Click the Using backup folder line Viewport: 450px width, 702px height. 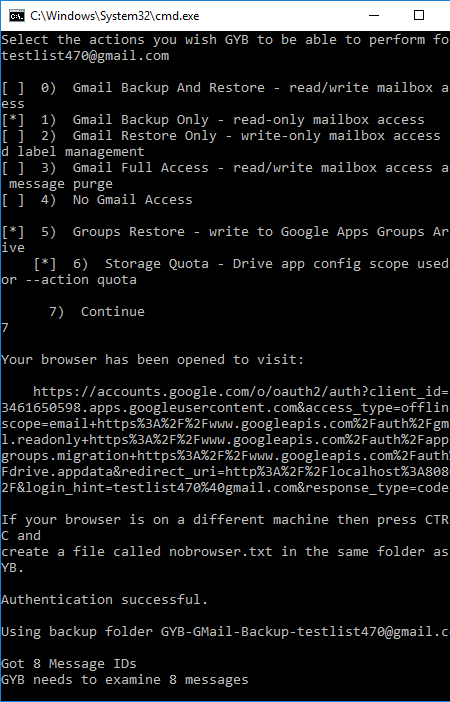click(225, 632)
